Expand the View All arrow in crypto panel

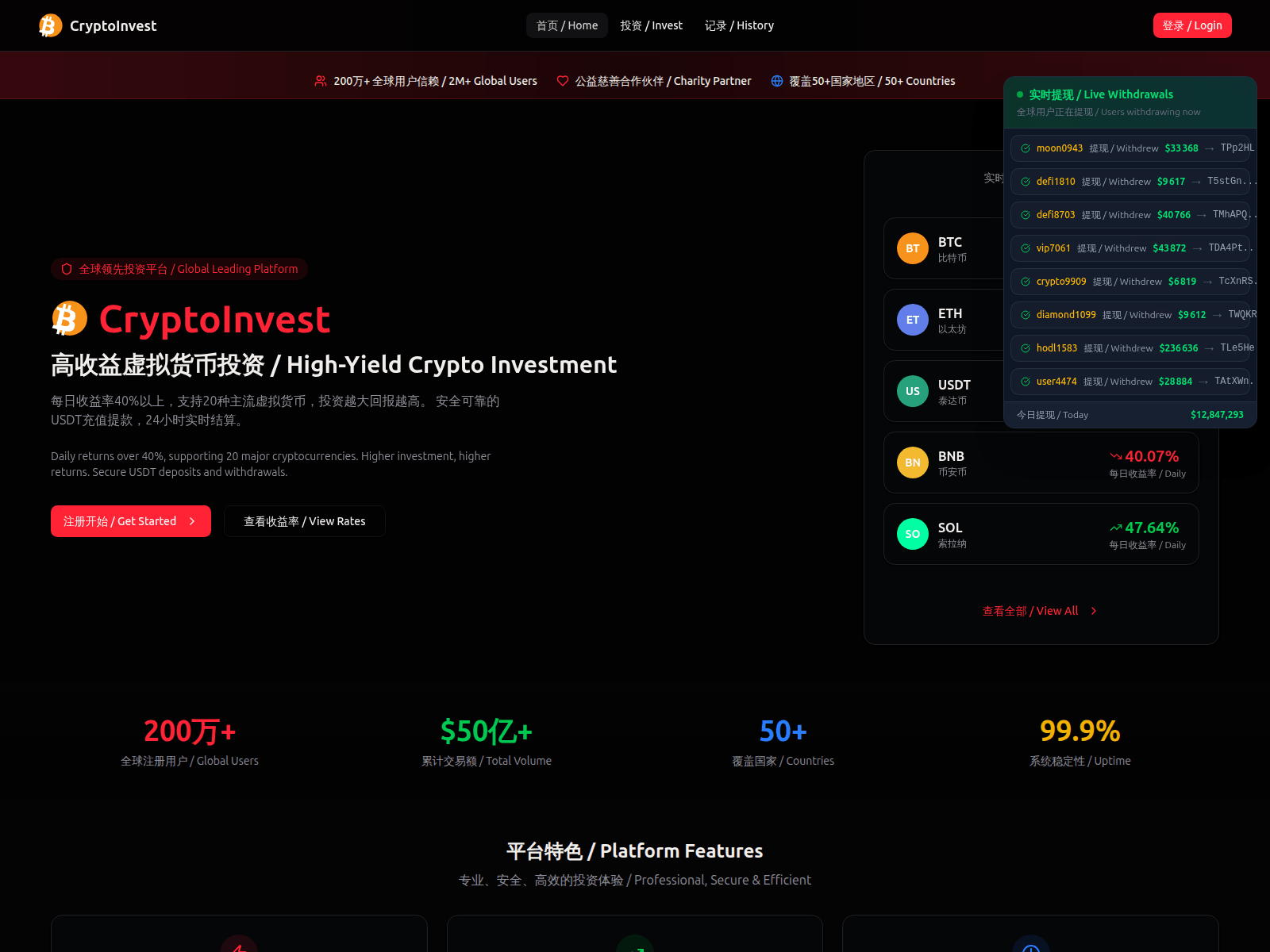(1093, 611)
